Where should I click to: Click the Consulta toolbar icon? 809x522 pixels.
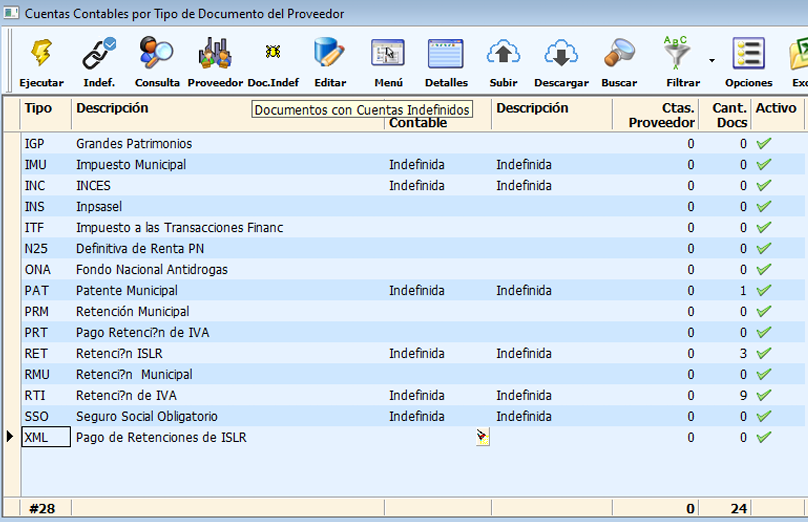(x=157, y=54)
